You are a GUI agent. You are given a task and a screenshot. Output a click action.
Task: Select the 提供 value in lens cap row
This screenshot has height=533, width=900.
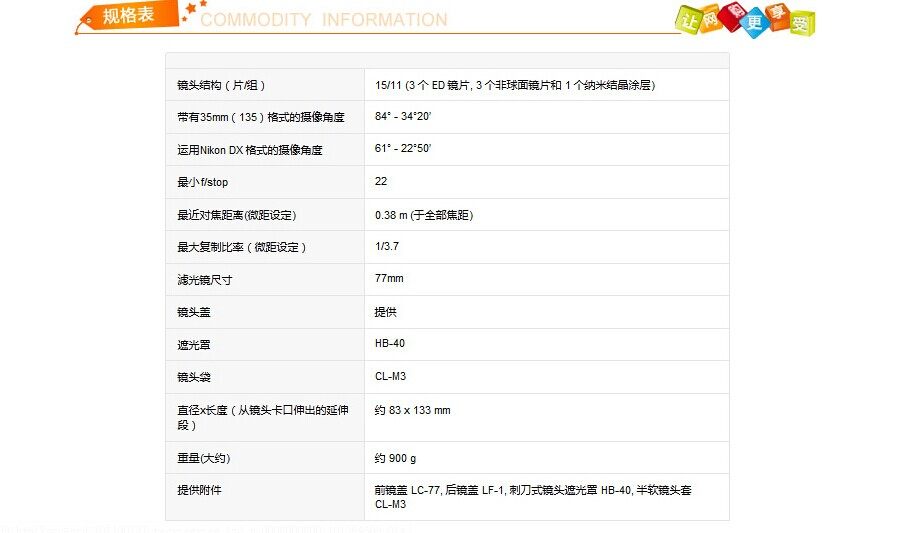(386, 312)
